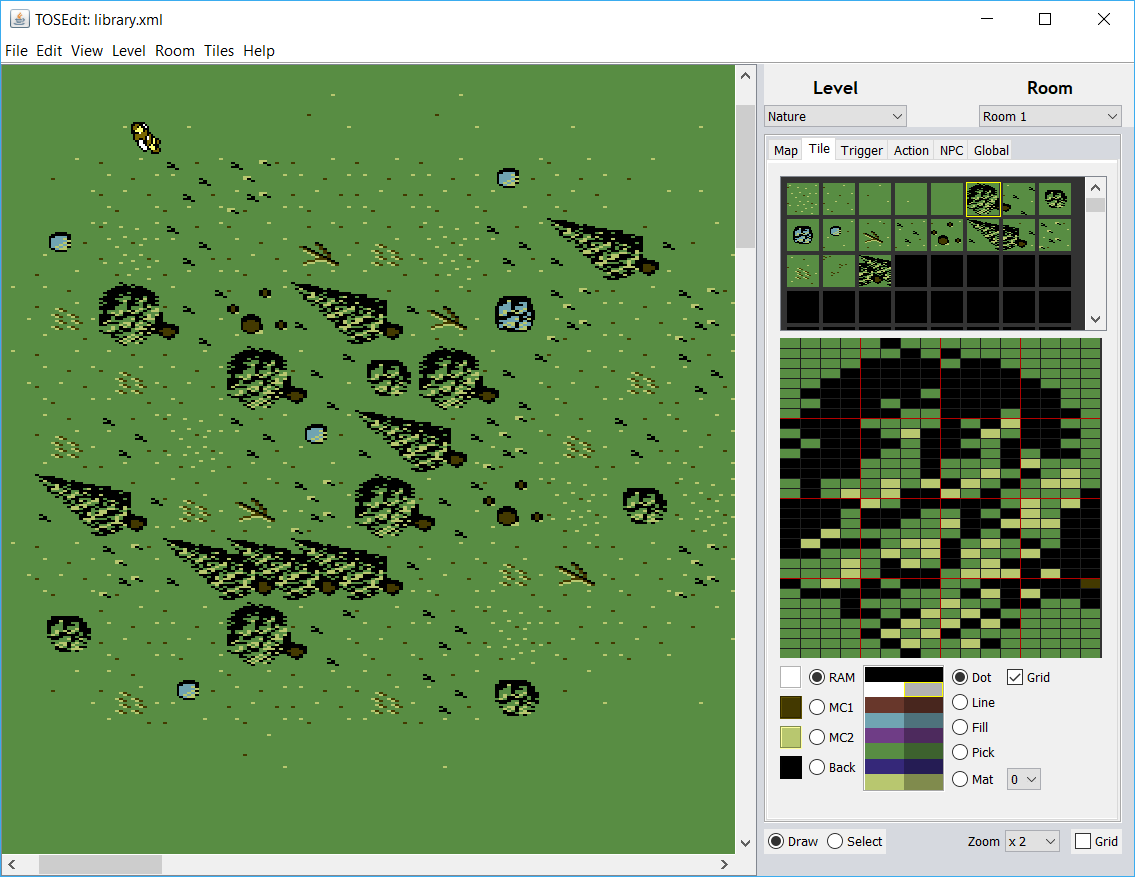Switch to the Action tab
The width and height of the screenshot is (1135, 877).
pos(911,150)
